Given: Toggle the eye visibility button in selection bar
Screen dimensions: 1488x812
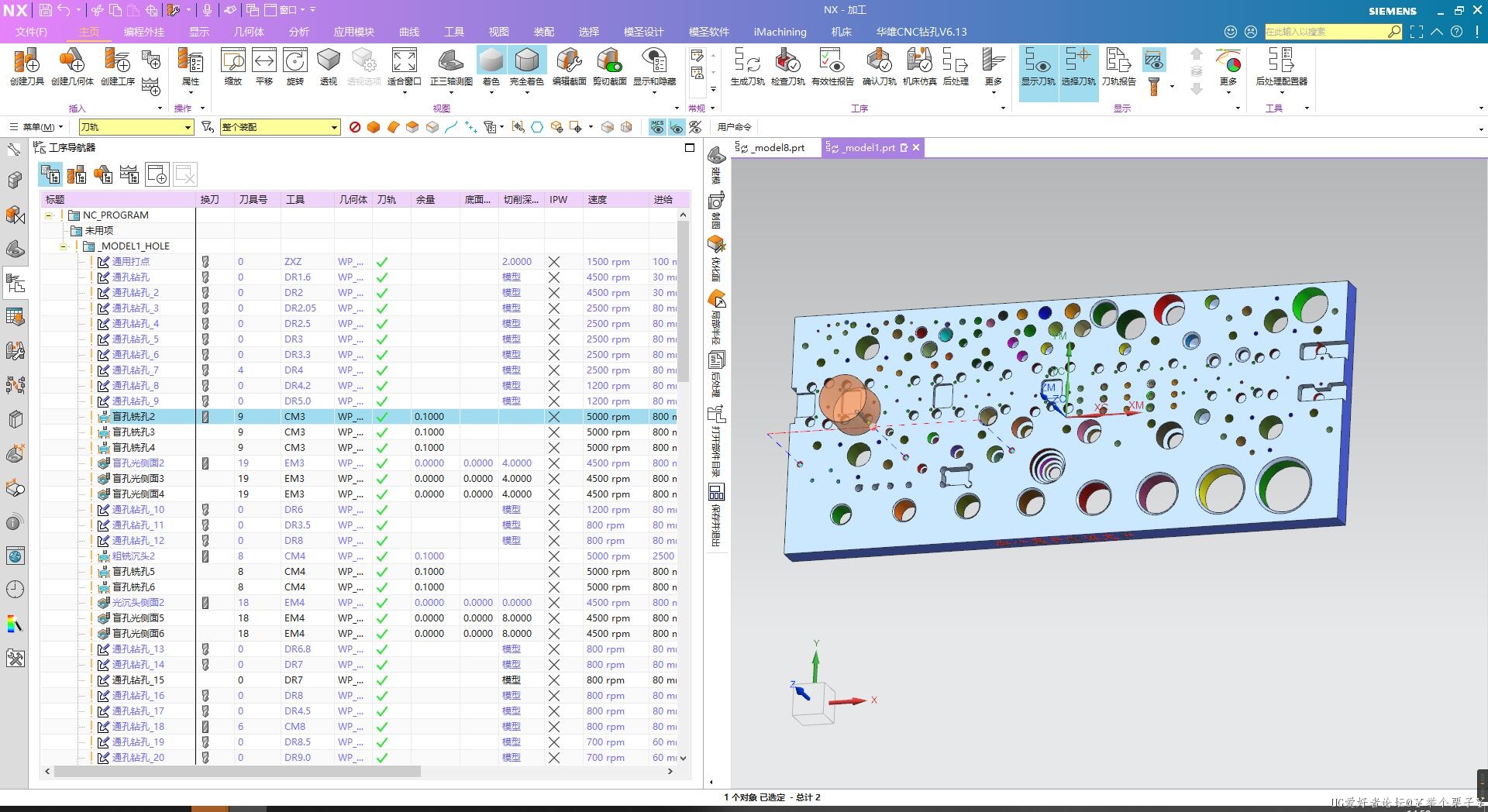Looking at the screenshot, I should tap(677, 127).
